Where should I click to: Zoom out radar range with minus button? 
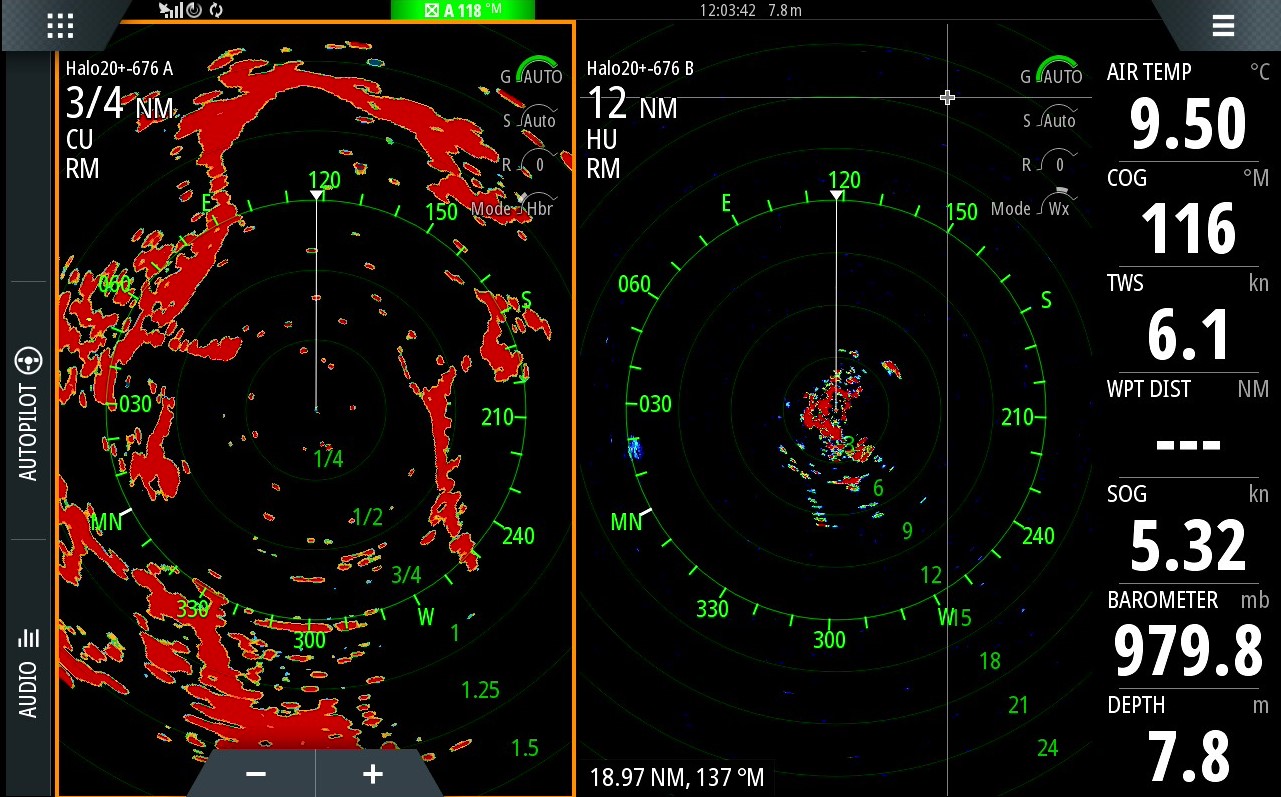tap(256, 774)
